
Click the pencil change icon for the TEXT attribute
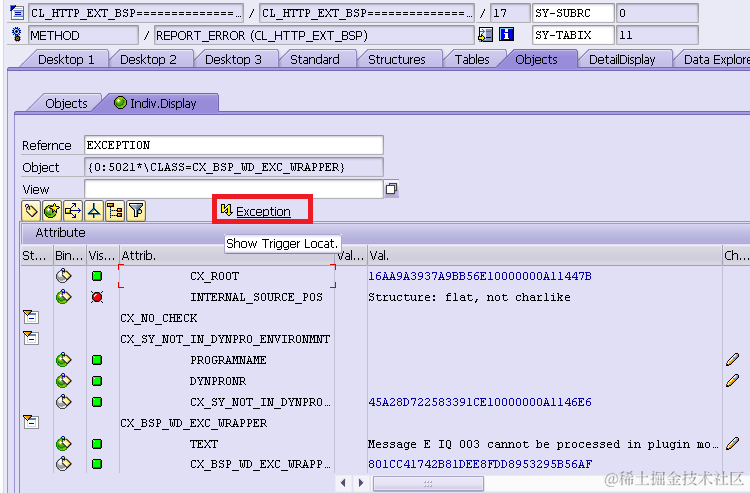click(x=732, y=444)
